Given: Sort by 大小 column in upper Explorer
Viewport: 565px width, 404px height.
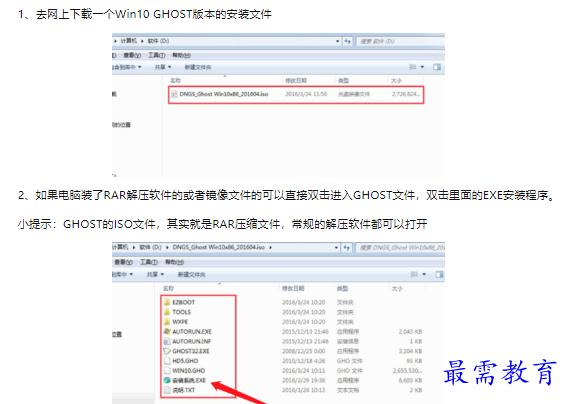Looking at the screenshot, I should (396, 80).
